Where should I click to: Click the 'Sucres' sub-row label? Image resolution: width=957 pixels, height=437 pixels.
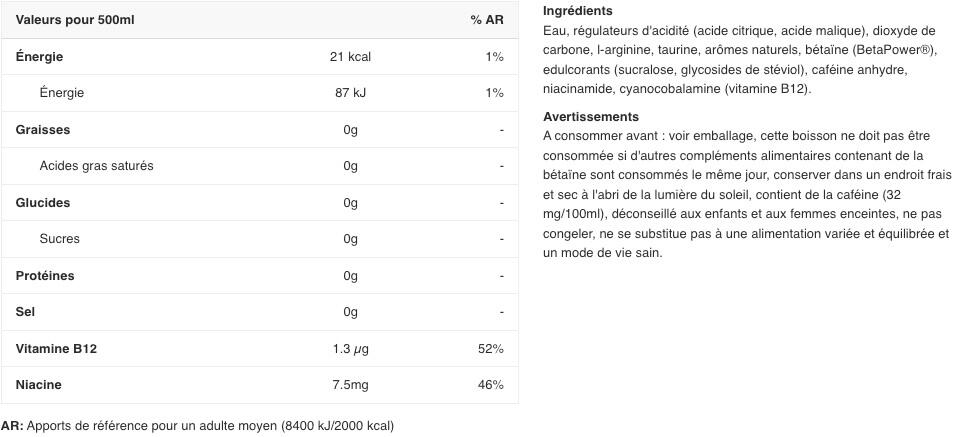coord(59,239)
